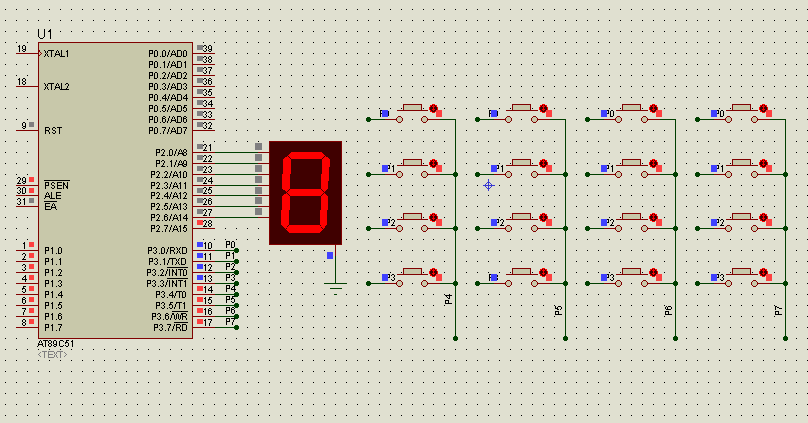Select the U1 microcontroller chip body
Screen dimensions: 808x423
click(x=115, y=191)
